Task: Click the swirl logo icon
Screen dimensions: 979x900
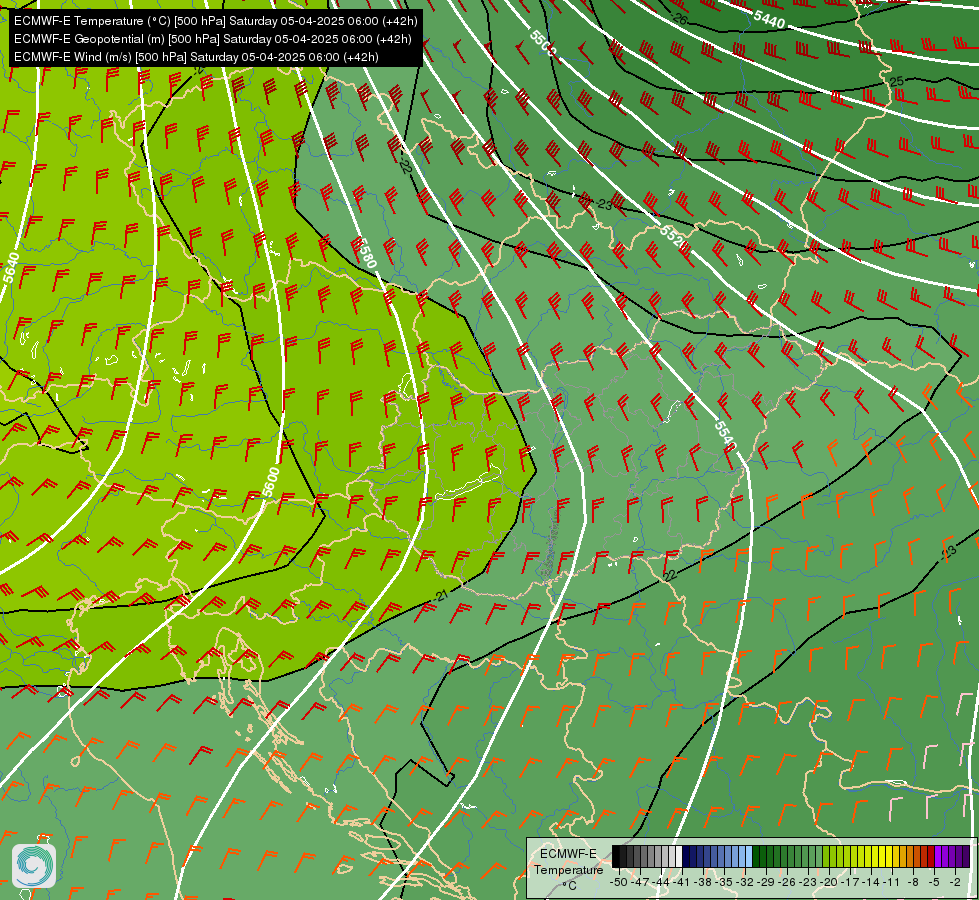Action: (x=34, y=865)
